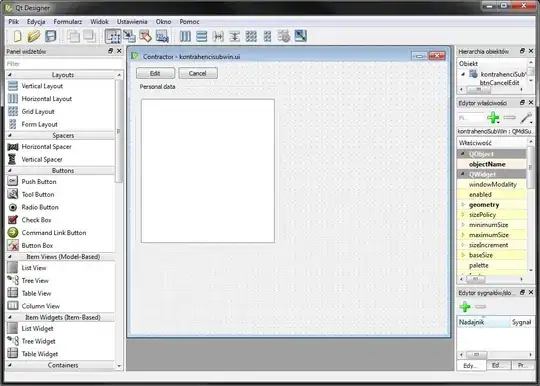
Task: Add a signal/slot connection with green plus
Action: click(x=465, y=306)
